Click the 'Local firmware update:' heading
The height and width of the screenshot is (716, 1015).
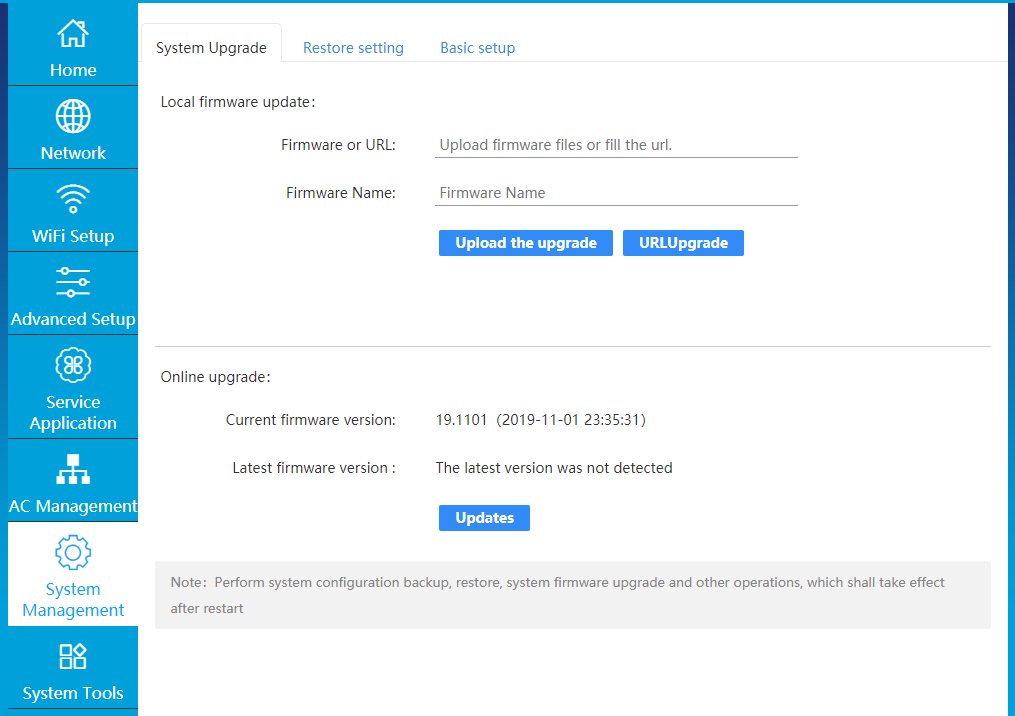pos(238,102)
